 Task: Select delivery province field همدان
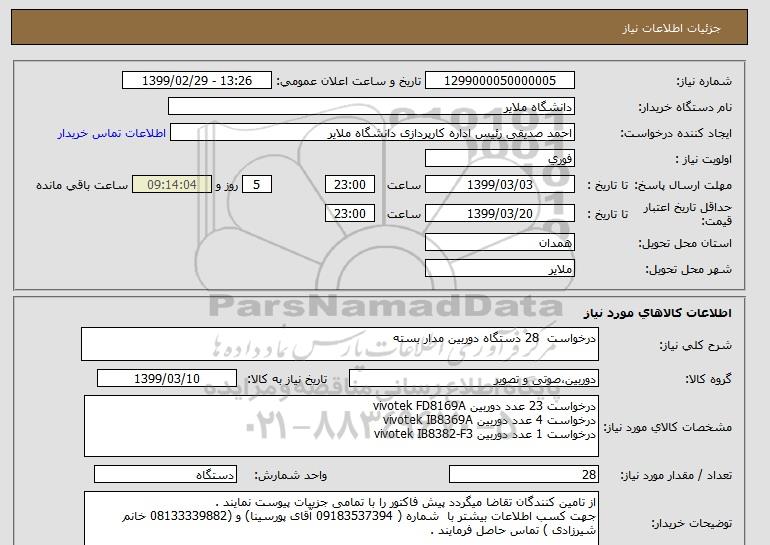click(499, 243)
